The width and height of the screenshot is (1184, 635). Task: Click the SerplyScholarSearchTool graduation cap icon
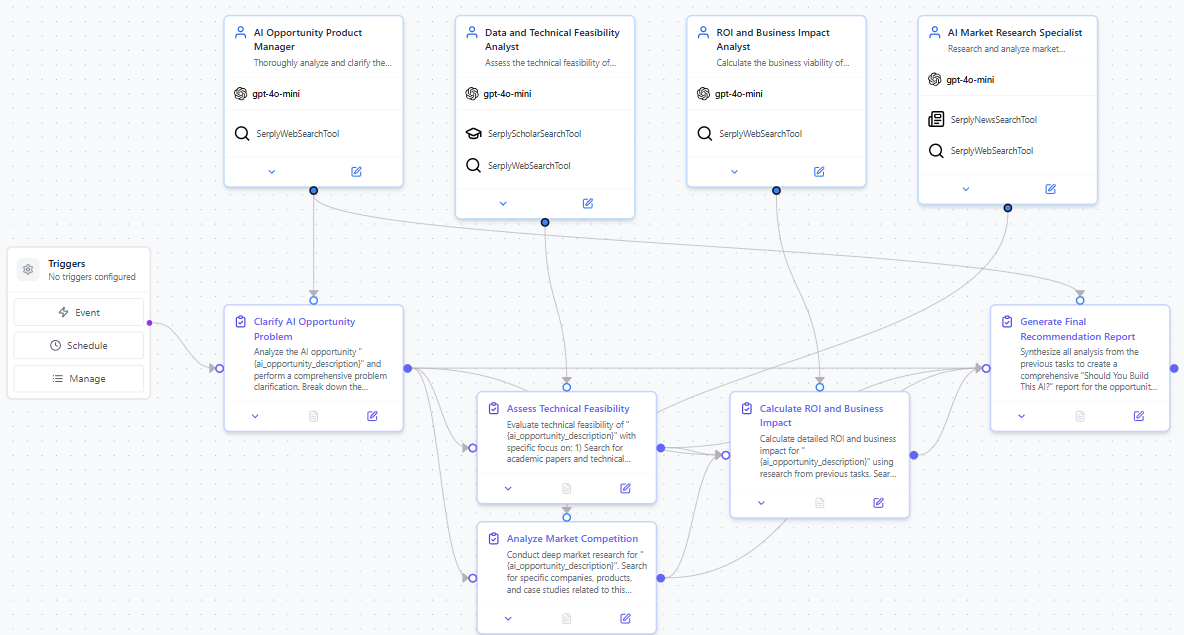pos(474,134)
